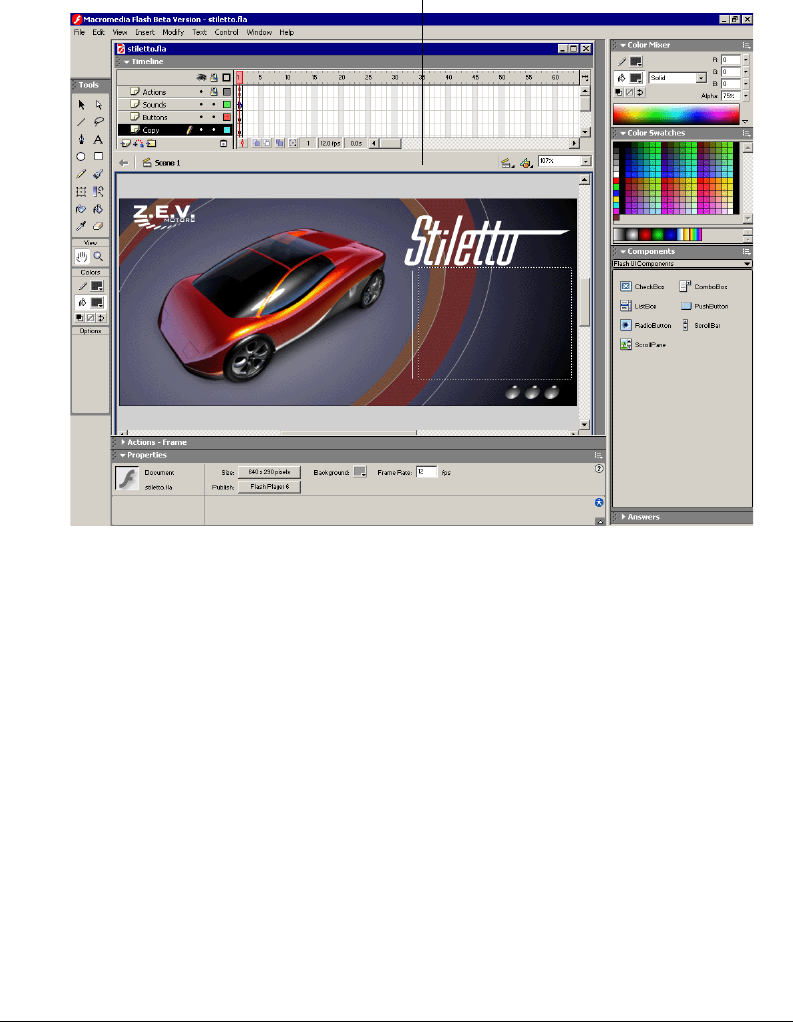The width and height of the screenshot is (793, 1022).
Task: Expand the Actions - Frame panel
Action: [123, 442]
